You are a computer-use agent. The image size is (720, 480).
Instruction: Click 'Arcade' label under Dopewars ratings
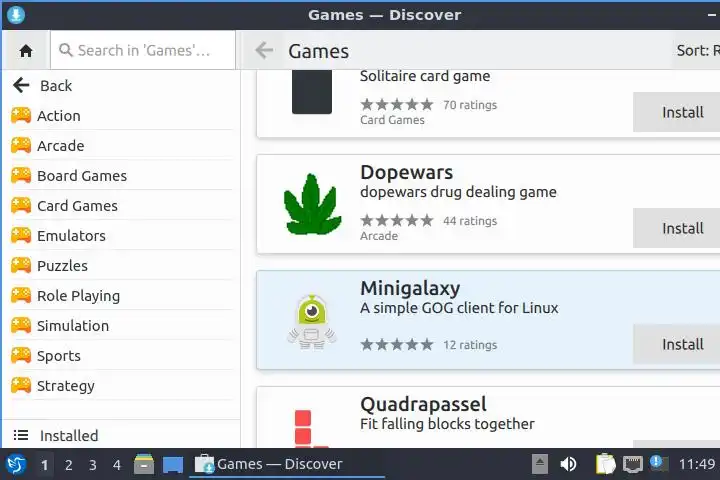379,236
